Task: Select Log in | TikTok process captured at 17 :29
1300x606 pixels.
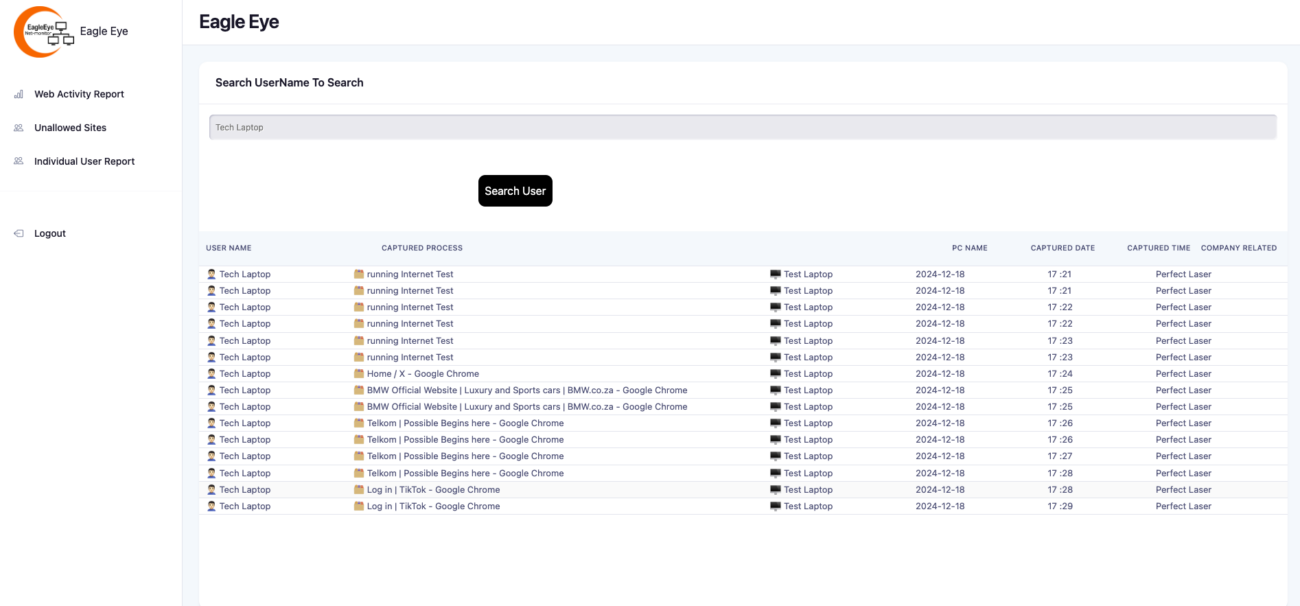Action: click(x=433, y=506)
